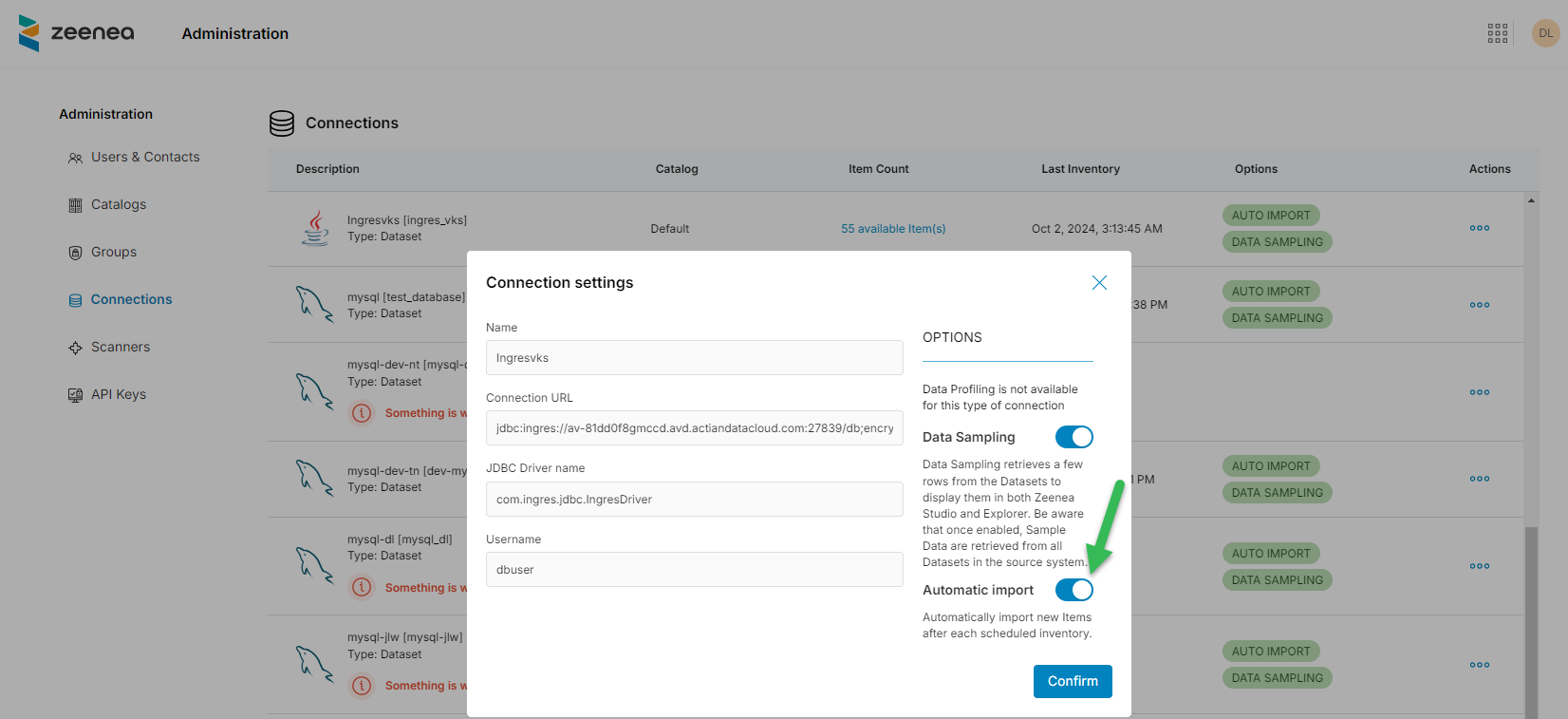
Task: Open the DL user avatar menu
Action: click(x=1545, y=33)
